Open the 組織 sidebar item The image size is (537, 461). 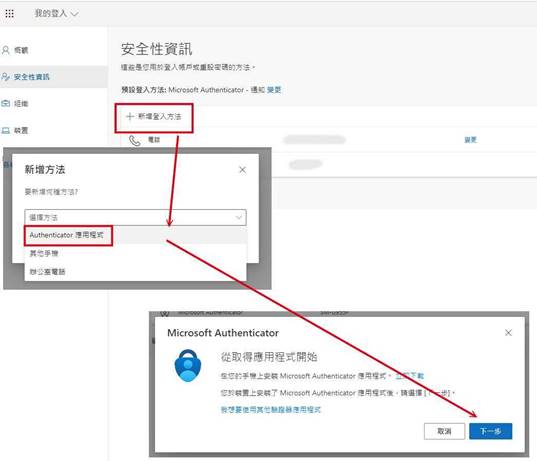(21, 103)
